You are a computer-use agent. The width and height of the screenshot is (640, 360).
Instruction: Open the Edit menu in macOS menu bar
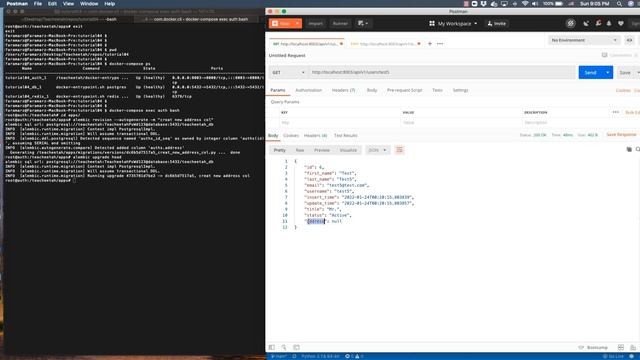(52, 4)
